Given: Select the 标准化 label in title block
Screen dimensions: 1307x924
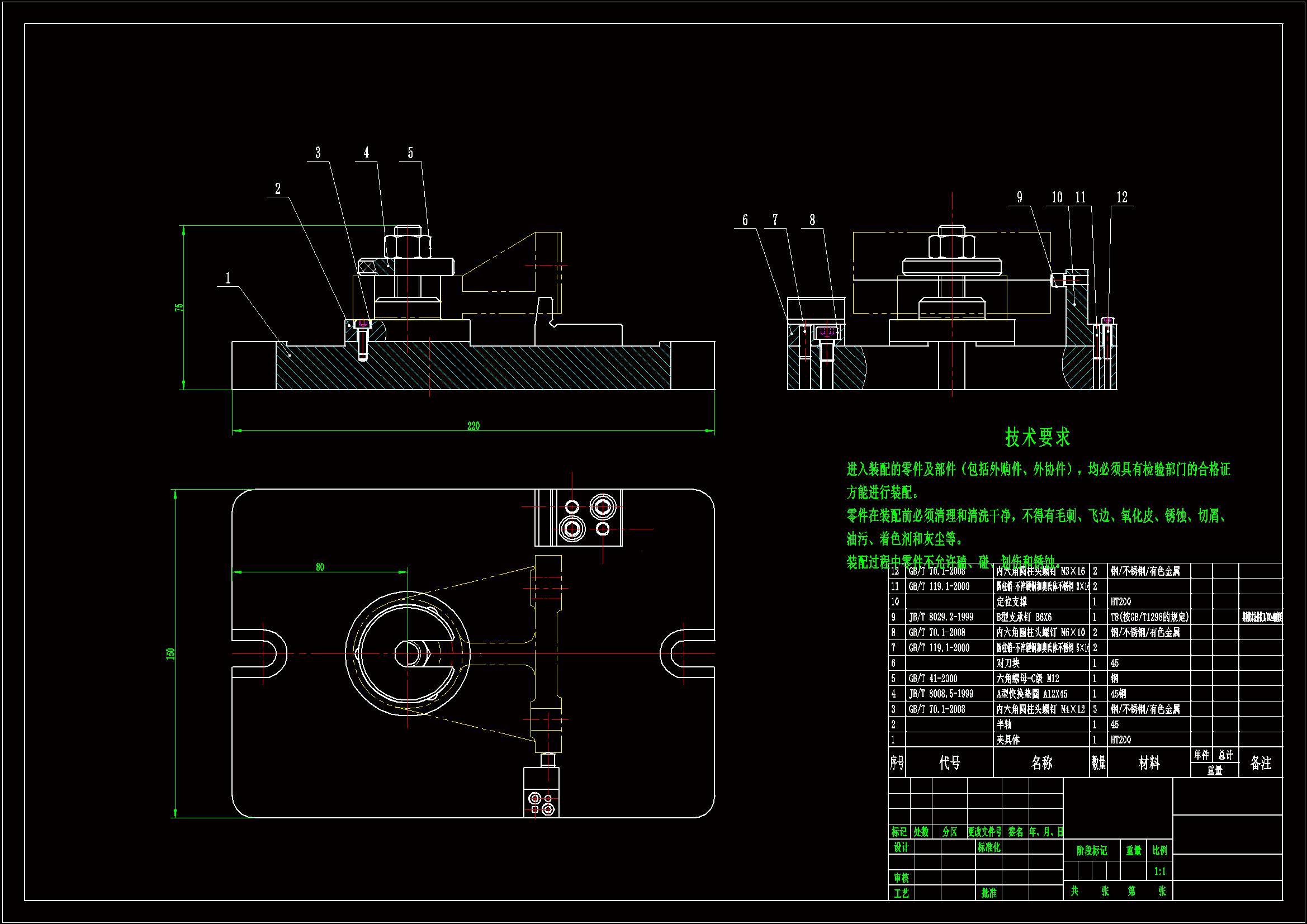Looking at the screenshot, I should pyautogui.click(x=989, y=847).
